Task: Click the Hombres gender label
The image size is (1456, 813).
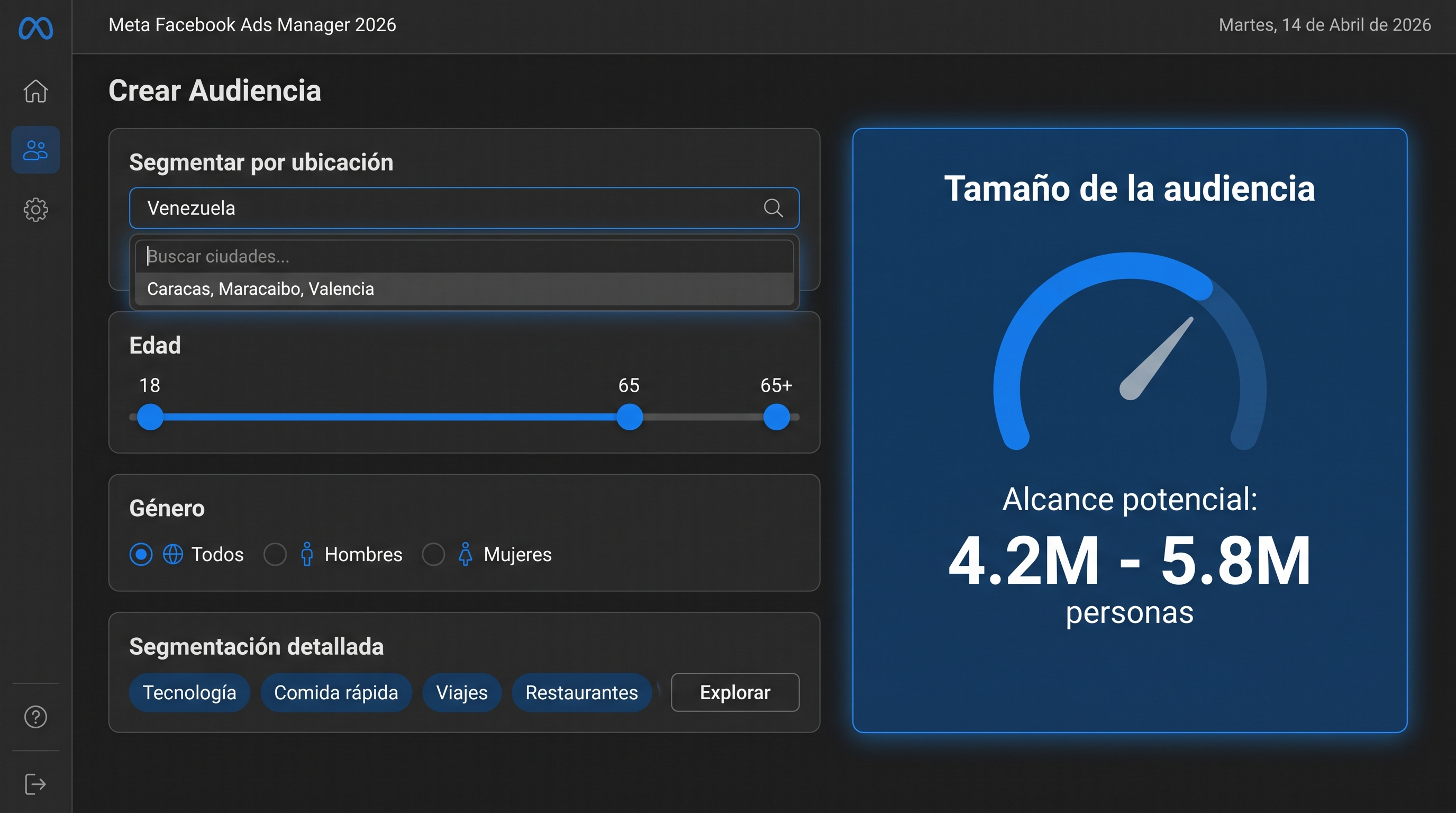Action: click(363, 554)
